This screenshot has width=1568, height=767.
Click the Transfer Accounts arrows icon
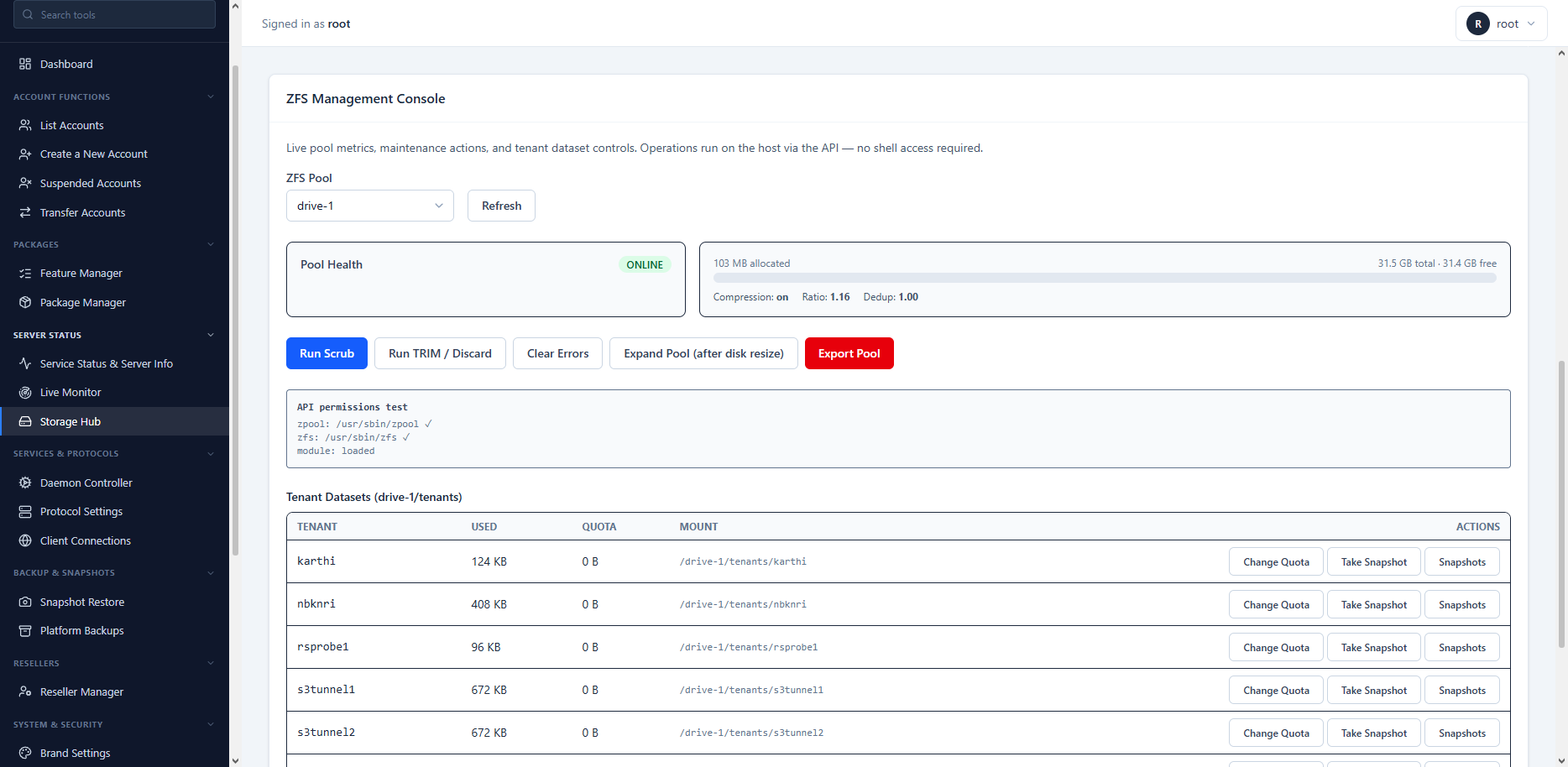[25, 212]
